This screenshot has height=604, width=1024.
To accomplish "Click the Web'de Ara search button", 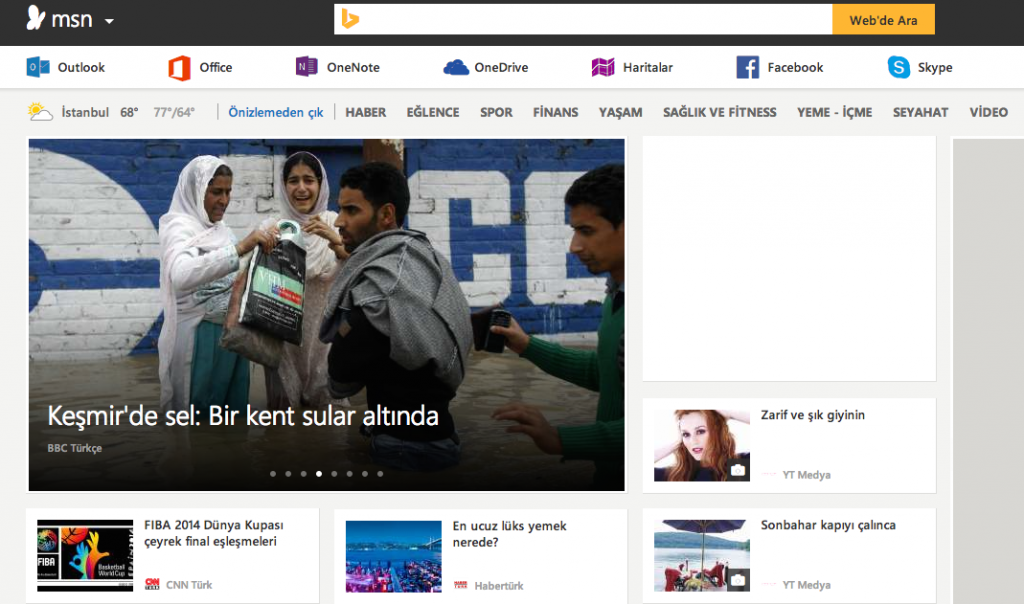I will (x=883, y=18).
